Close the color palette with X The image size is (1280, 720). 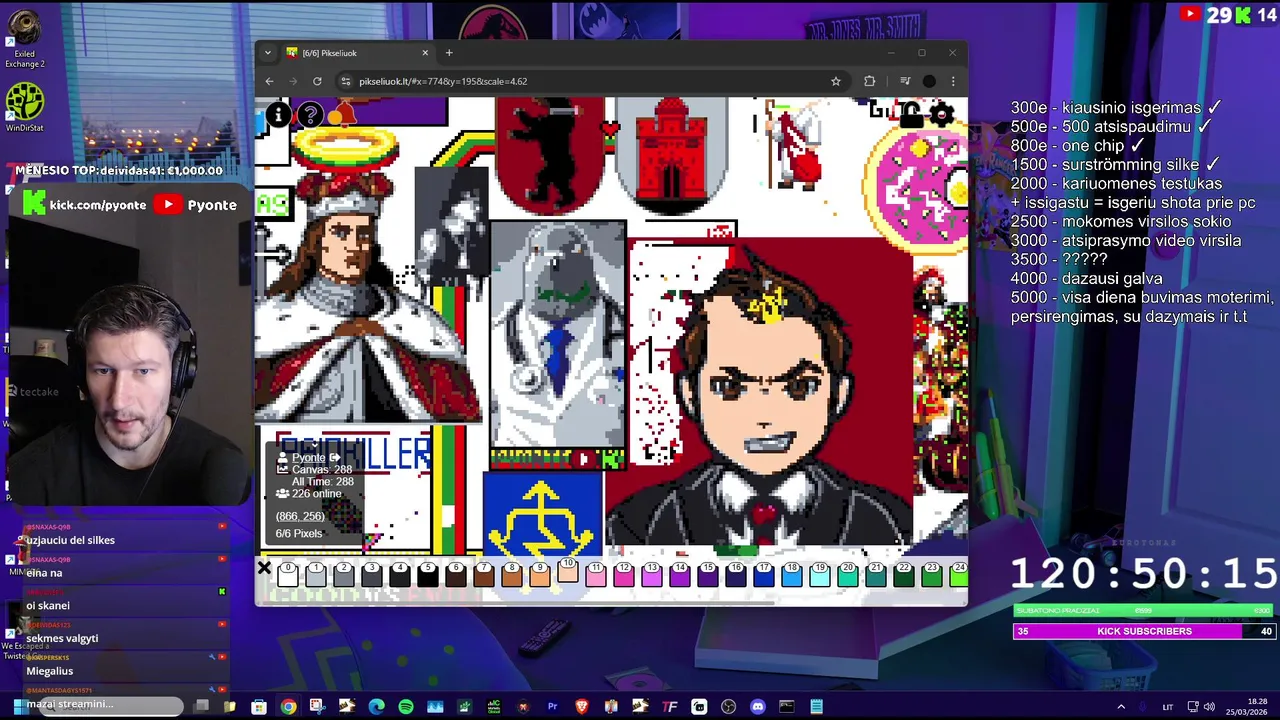[264, 569]
